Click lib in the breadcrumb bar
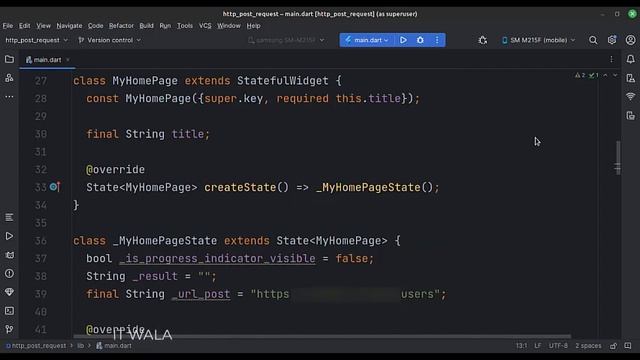 (80, 346)
